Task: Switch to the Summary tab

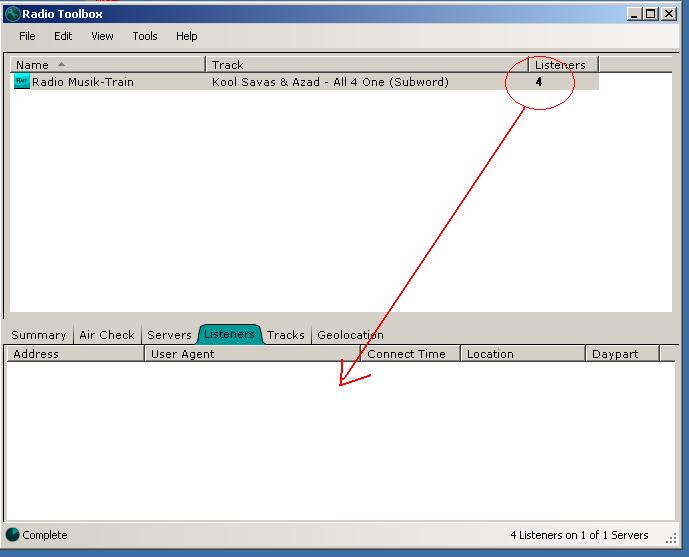Action: pyautogui.click(x=39, y=335)
